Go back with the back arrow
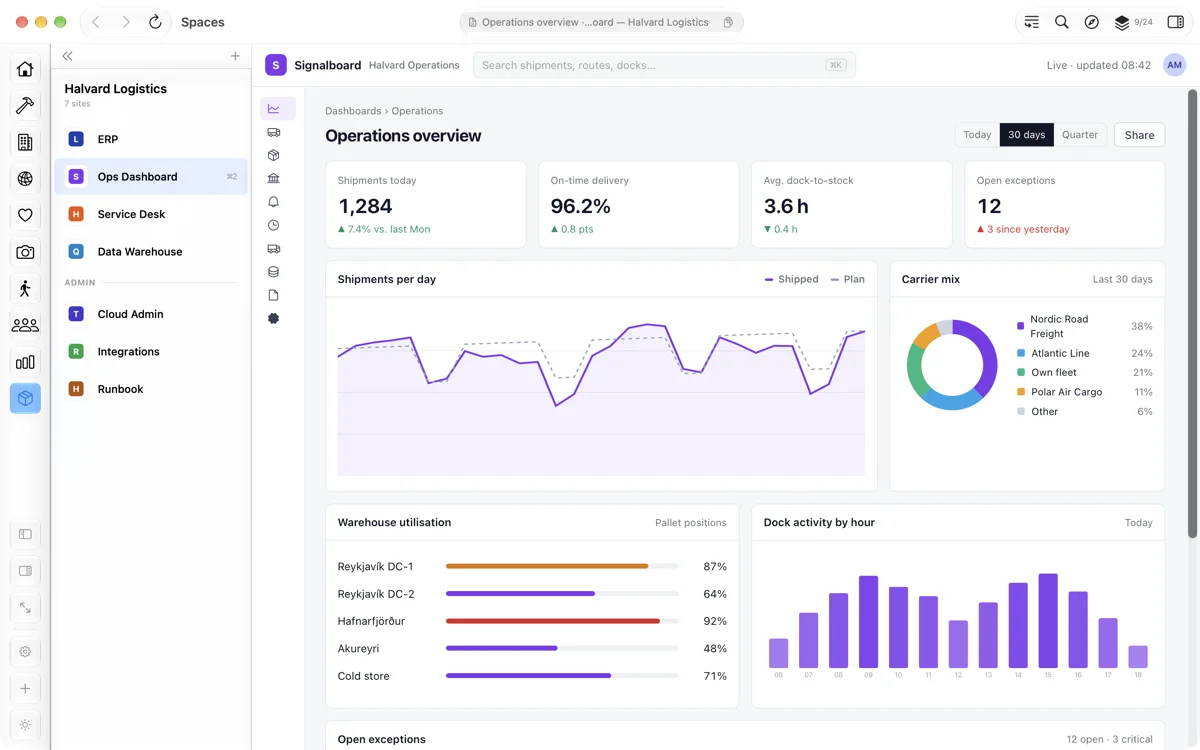Viewport: 1200px width, 750px height. coord(95,22)
